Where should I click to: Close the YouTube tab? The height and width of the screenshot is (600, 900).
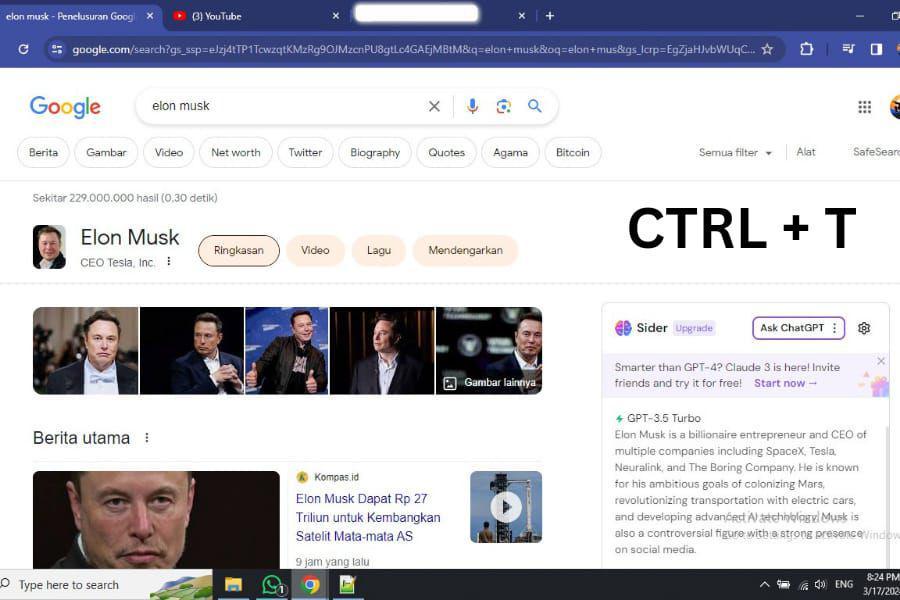click(x=336, y=16)
